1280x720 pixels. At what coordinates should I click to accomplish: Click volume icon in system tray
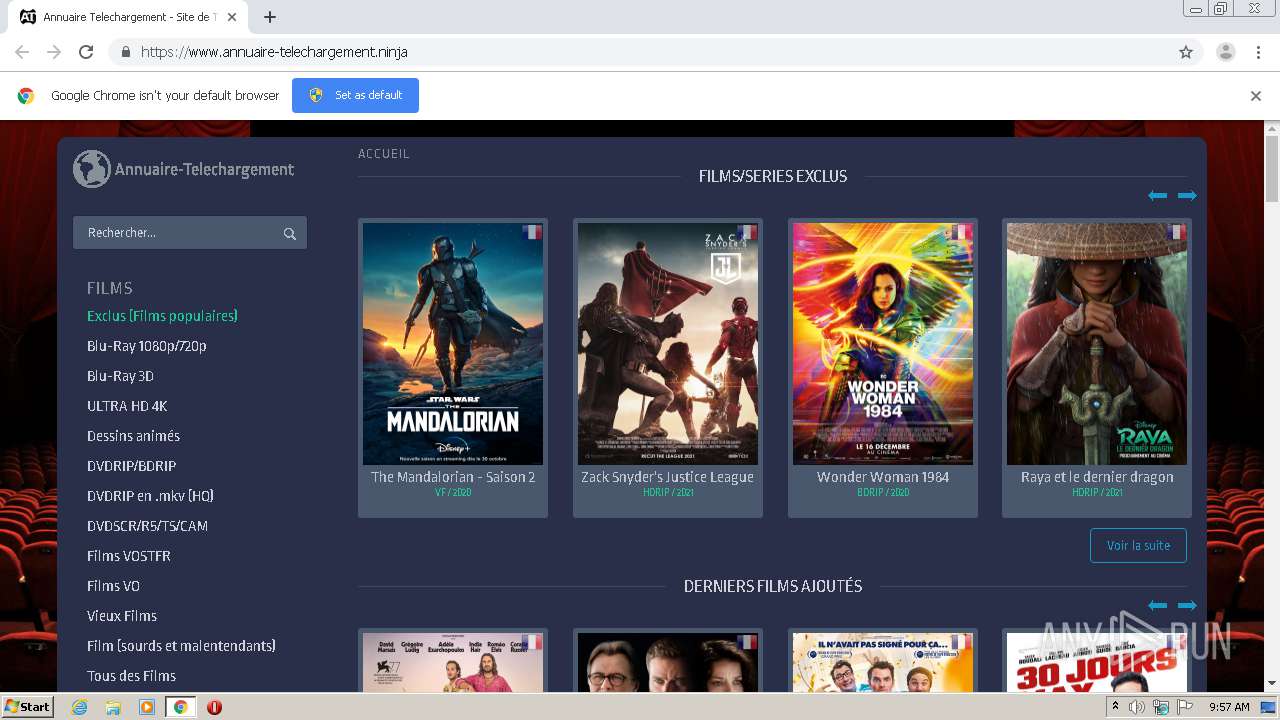click(x=1137, y=707)
